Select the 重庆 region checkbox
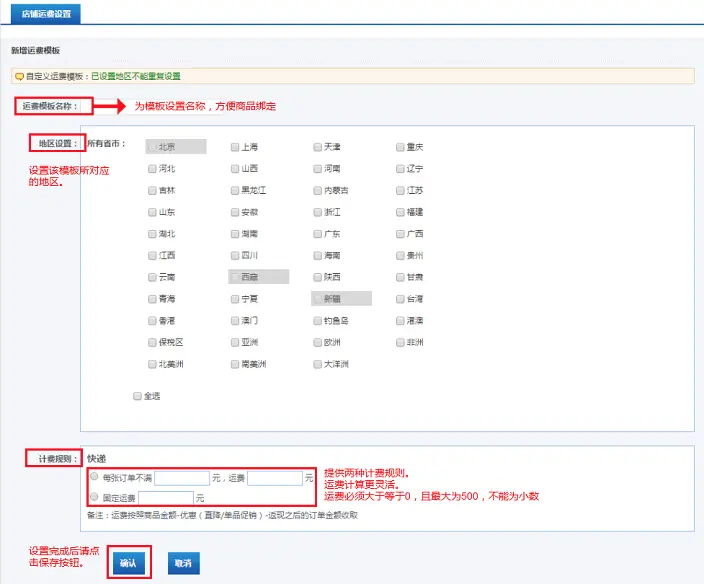 coord(400,147)
